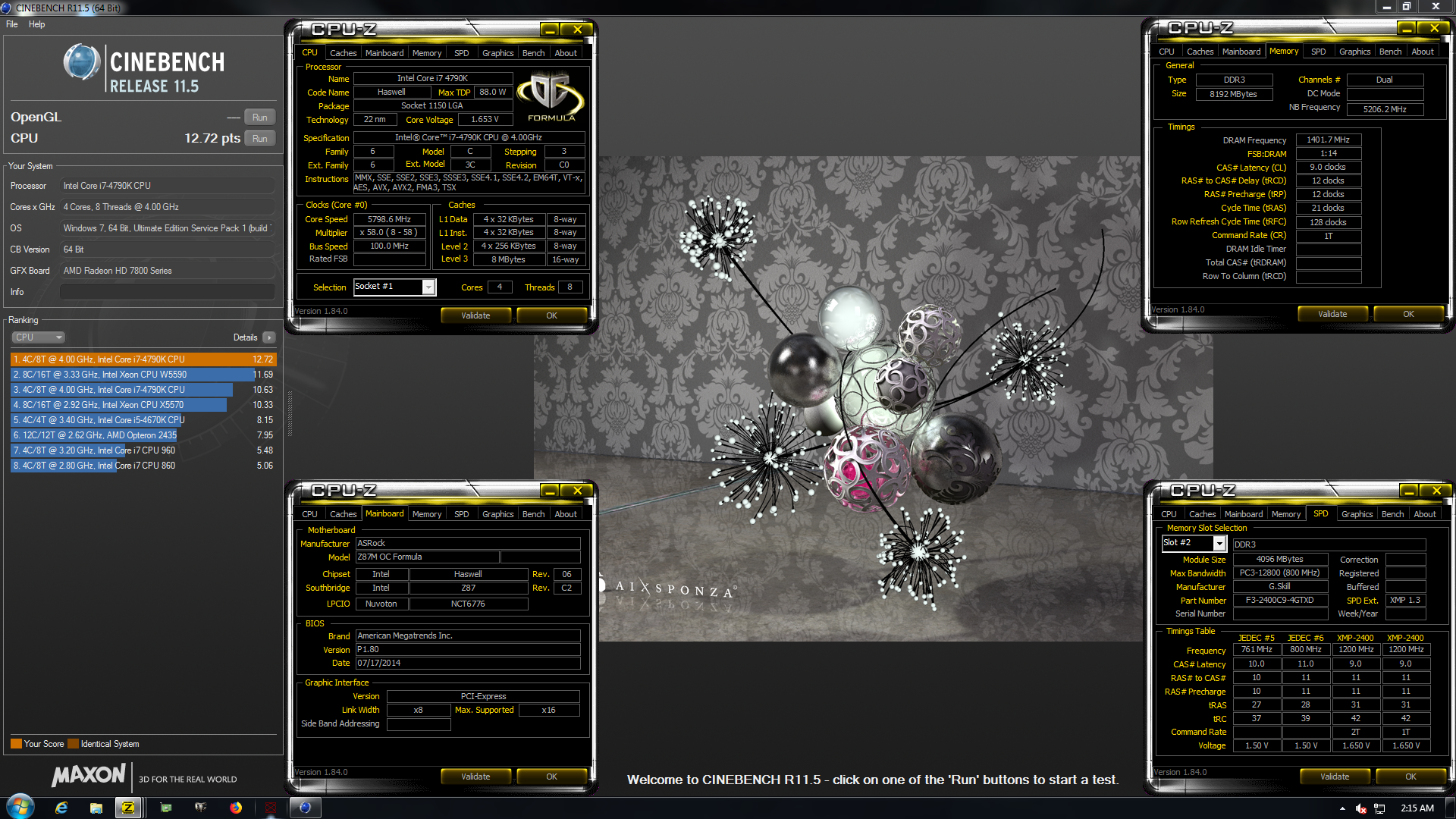Click the empty Info field
This screenshot has width=1456, height=819.
(x=168, y=292)
